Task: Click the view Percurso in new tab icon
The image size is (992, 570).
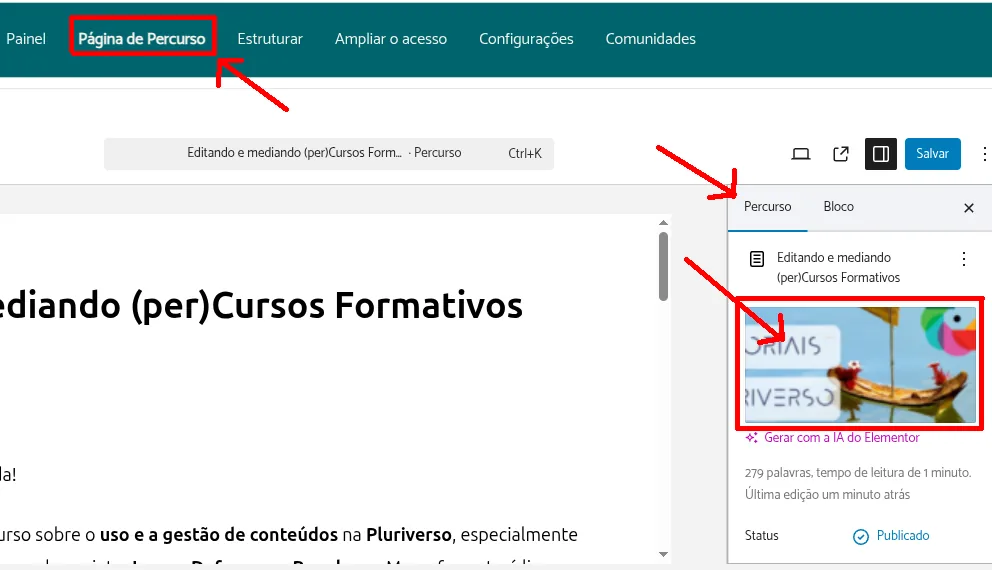Action: [x=841, y=154]
